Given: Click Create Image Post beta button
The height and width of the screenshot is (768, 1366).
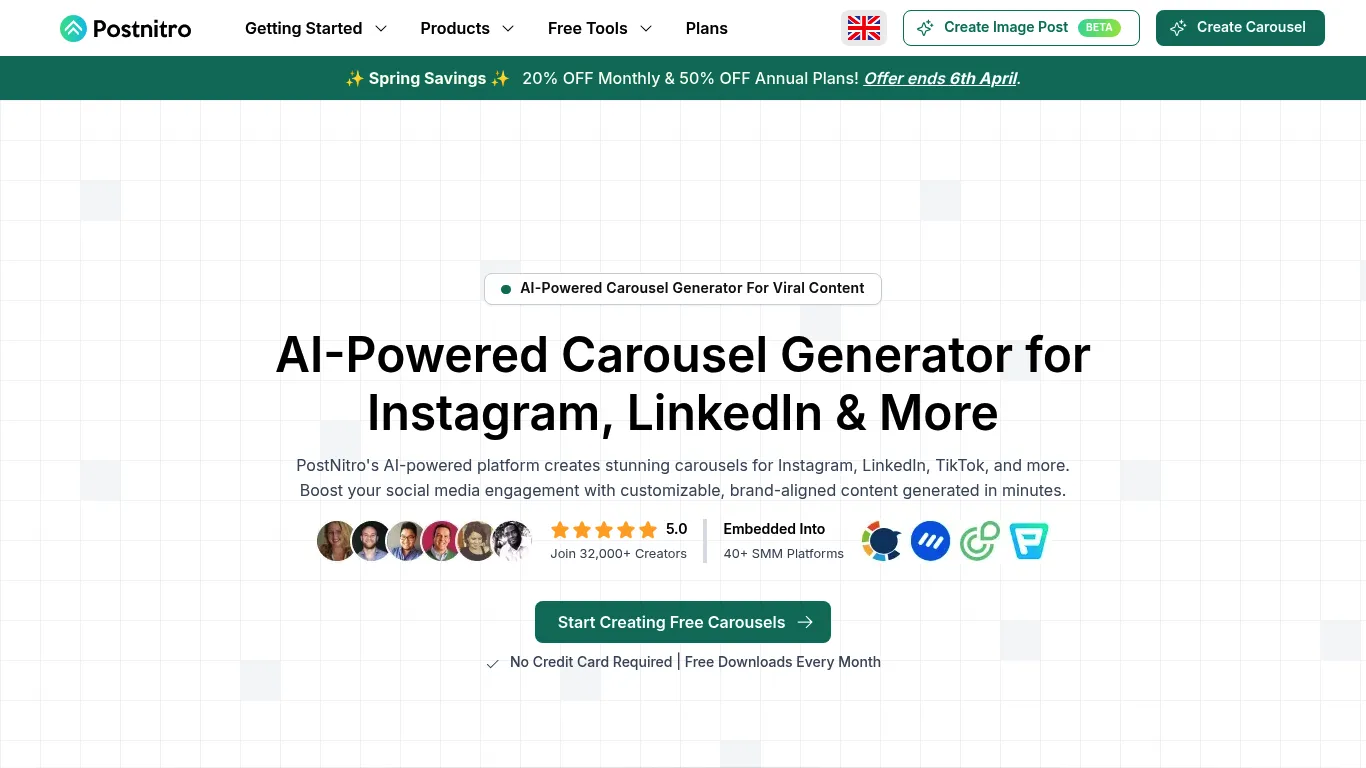Looking at the screenshot, I should (1020, 28).
